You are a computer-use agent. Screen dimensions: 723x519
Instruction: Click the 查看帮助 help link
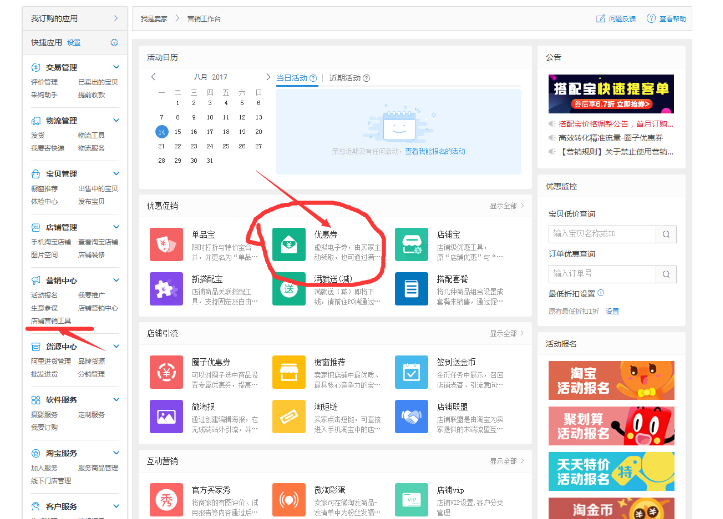[x=666, y=19]
